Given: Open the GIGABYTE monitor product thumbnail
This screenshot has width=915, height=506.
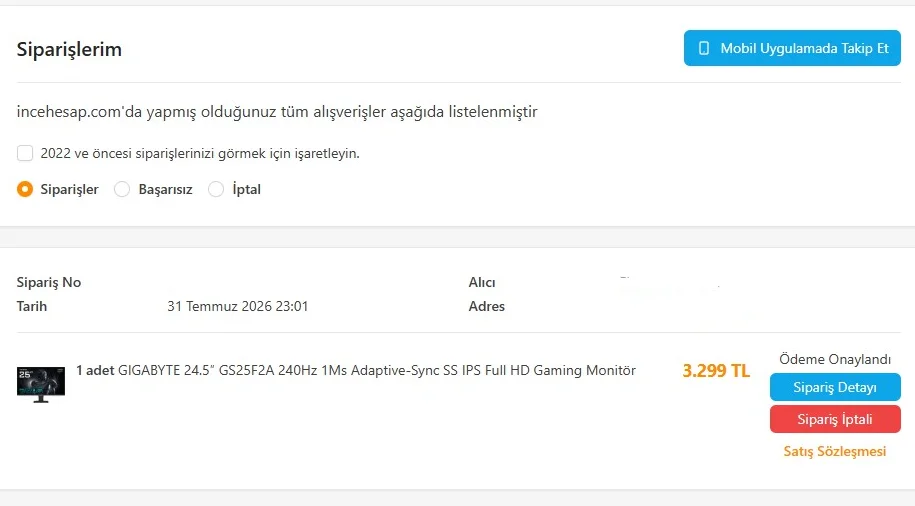Looking at the screenshot, I should click(x=41, y=385).
